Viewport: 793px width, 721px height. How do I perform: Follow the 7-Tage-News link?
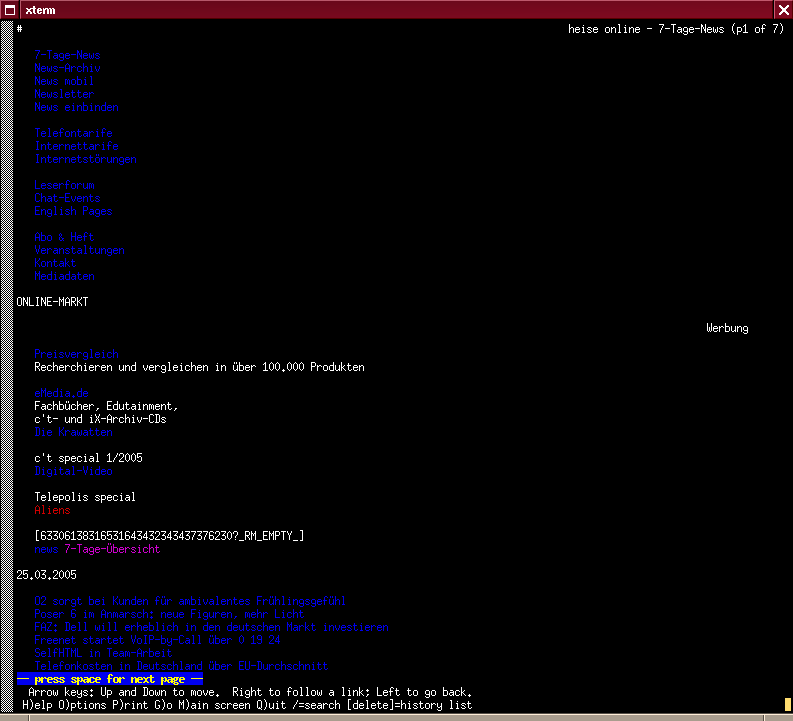(67, 56)
